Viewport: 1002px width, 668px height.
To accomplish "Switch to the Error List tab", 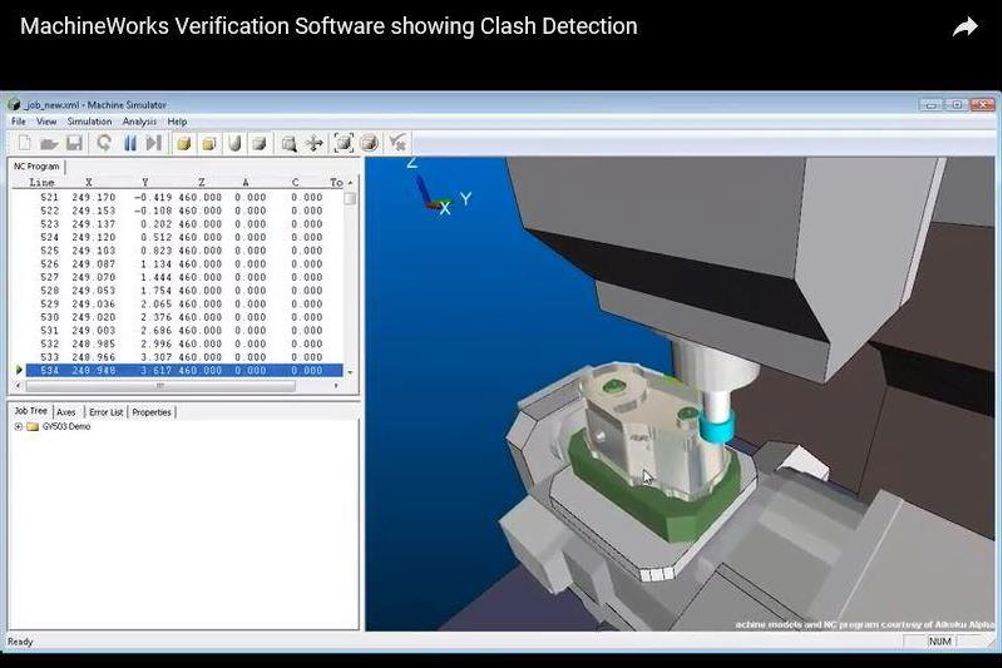I will (x=106, y=412).
